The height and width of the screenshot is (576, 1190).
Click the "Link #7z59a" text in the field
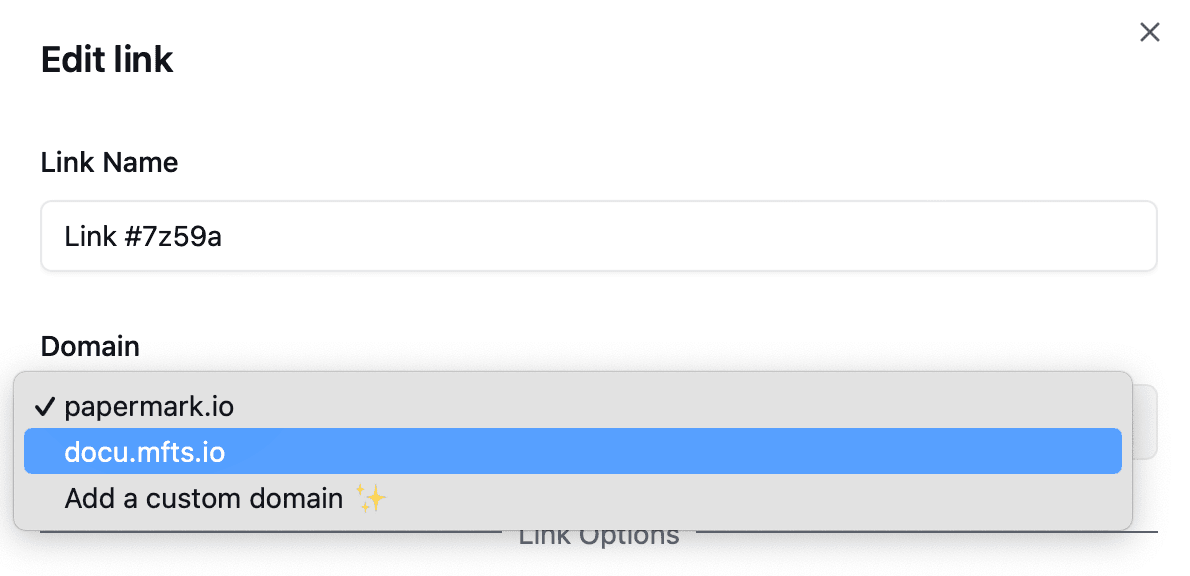coord(143,237)
